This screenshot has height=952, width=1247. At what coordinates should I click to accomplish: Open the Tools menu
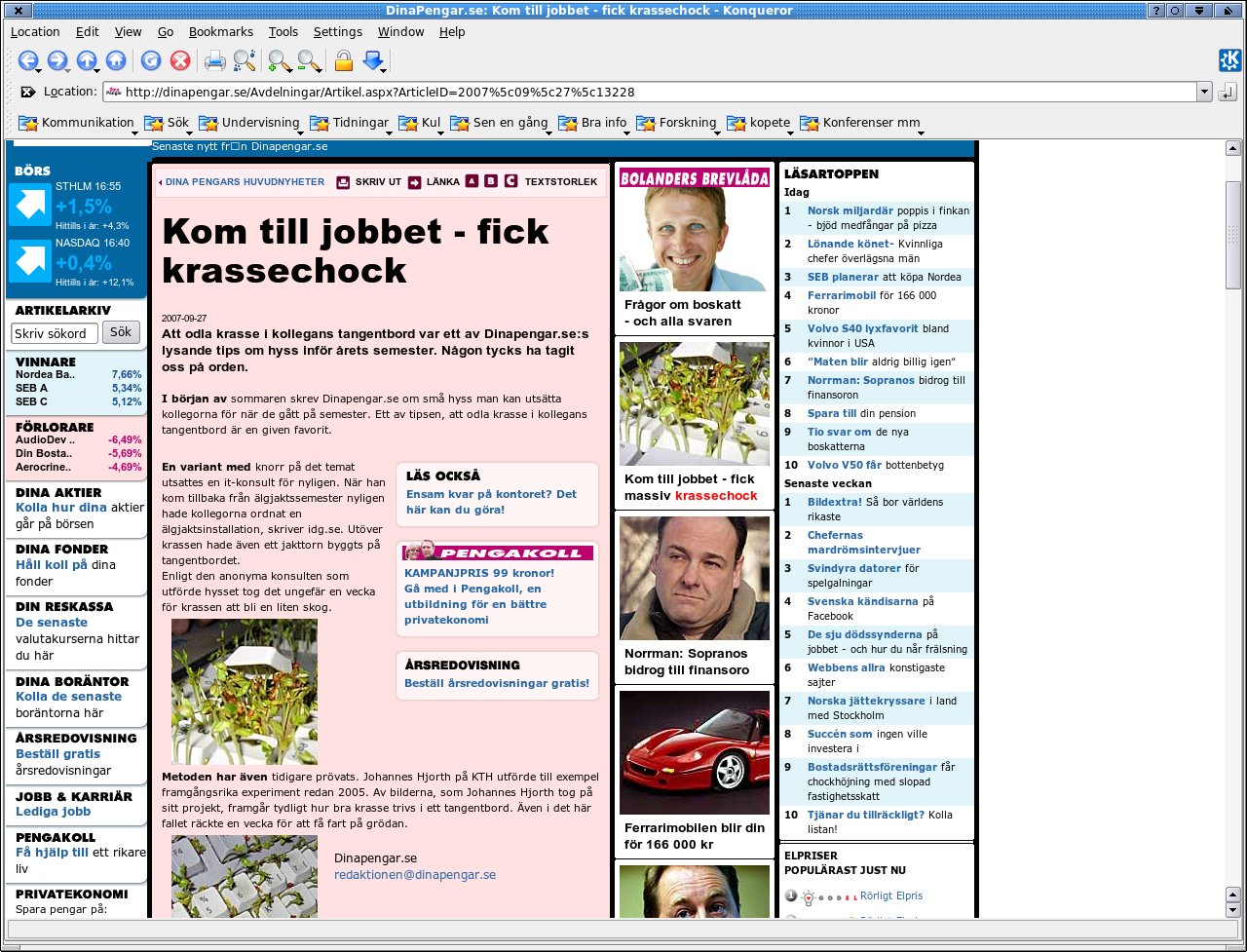283,32
